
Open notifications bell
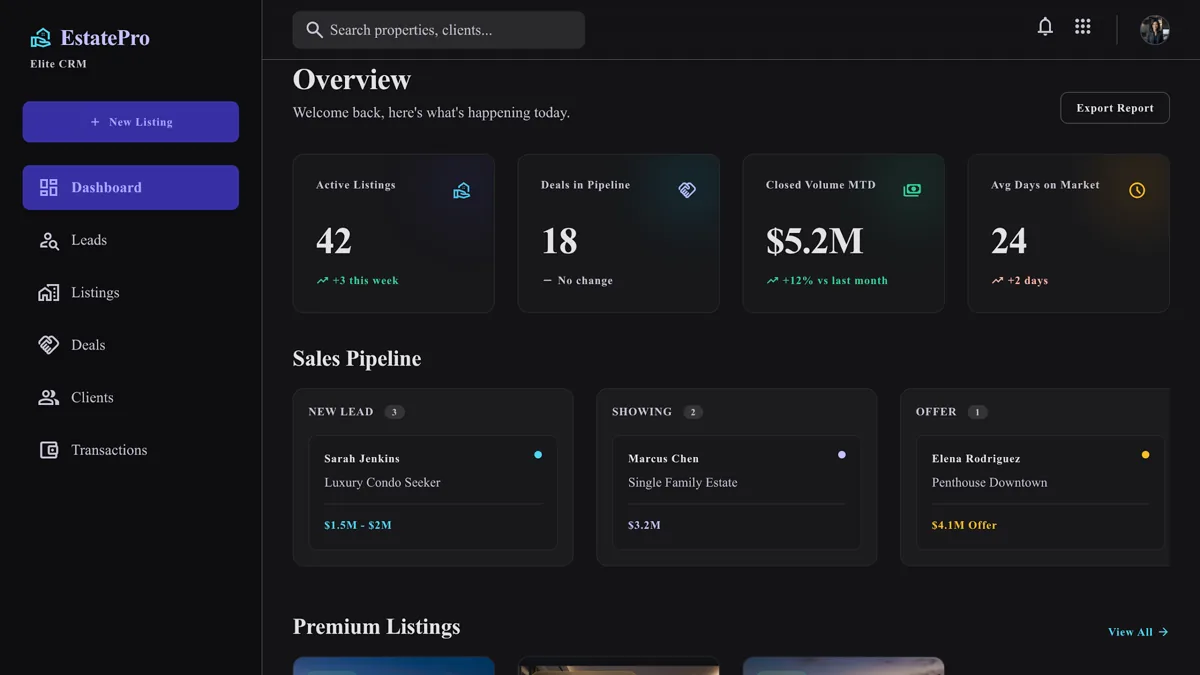point(1045,27)
